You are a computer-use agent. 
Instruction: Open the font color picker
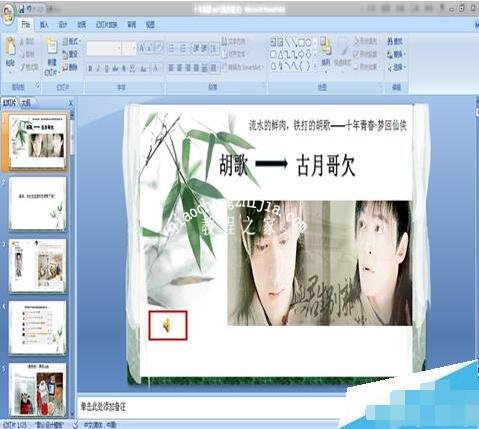[x=155, y=69]
